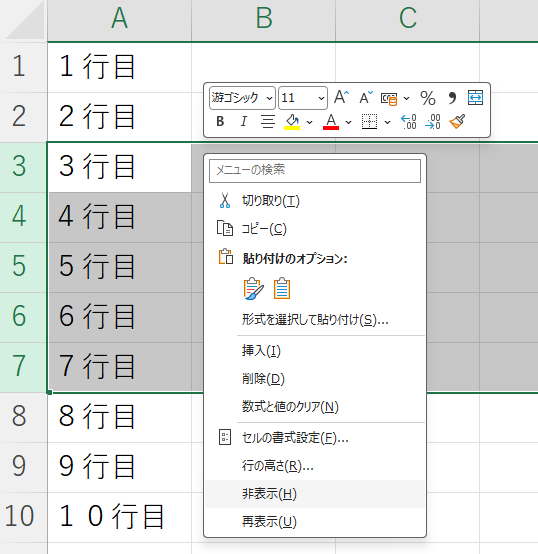Choose コピー(C) from context menu

tap(315, 229)
